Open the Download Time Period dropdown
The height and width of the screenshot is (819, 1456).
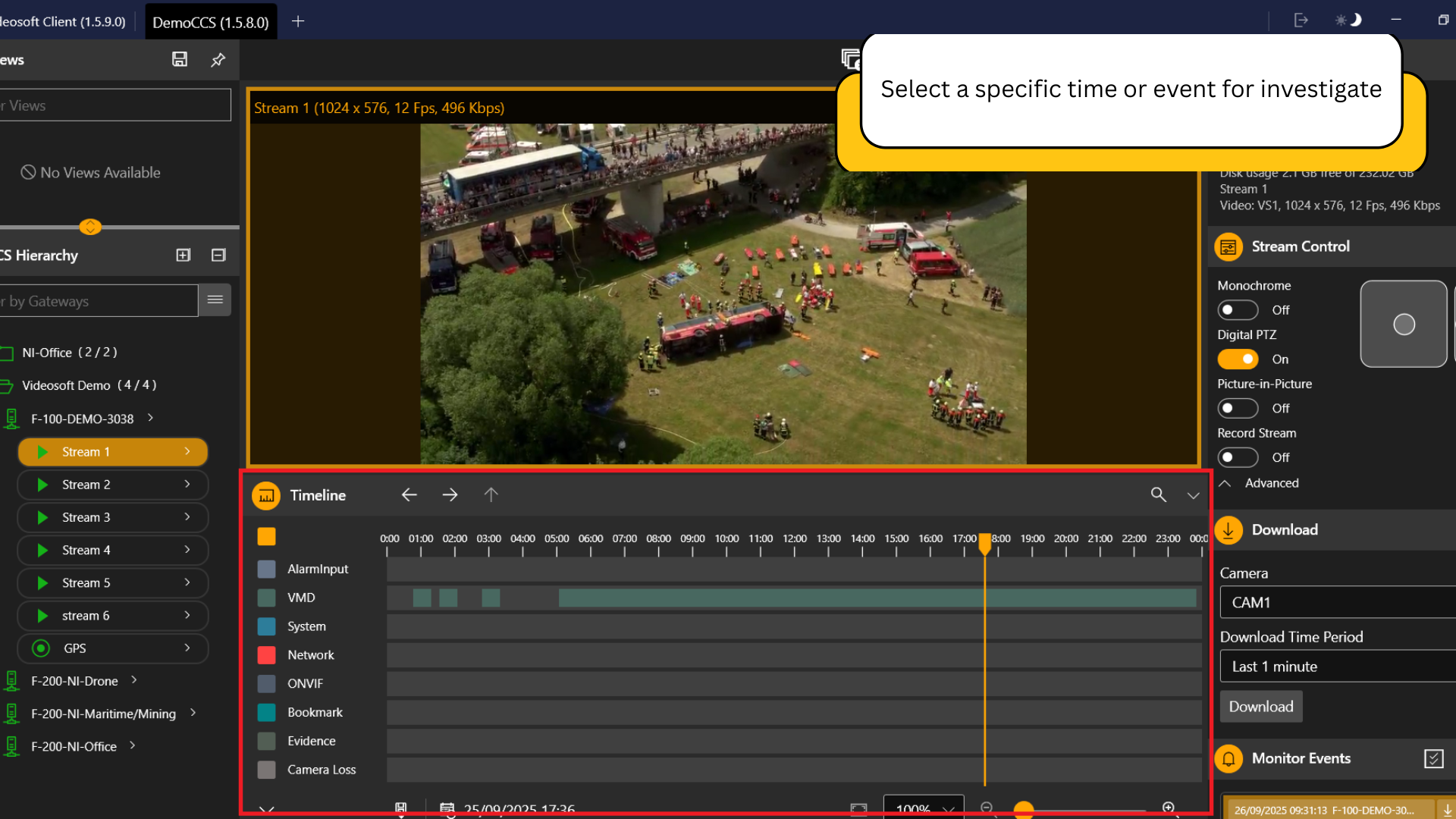point(1335,666)
